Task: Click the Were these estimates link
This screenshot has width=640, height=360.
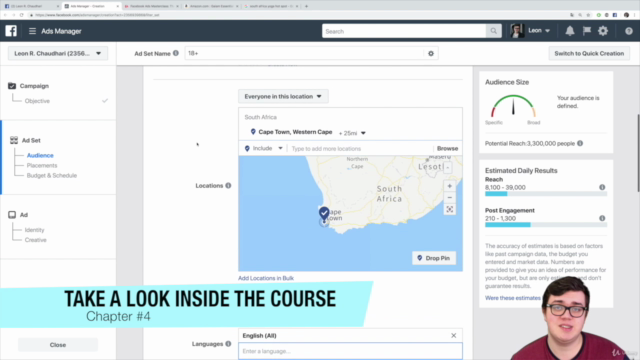Action: click(513, 298)
